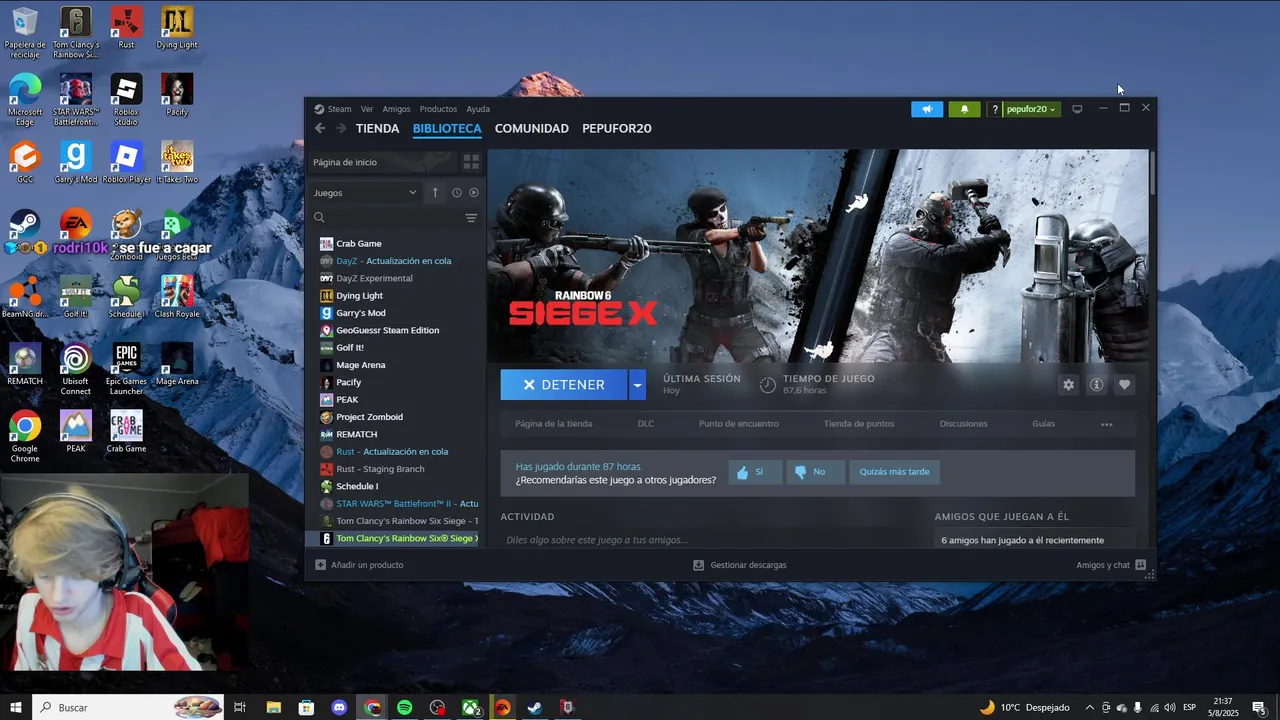Show ready-to-play games icon
1280x720 pixels.
[474, 193]
